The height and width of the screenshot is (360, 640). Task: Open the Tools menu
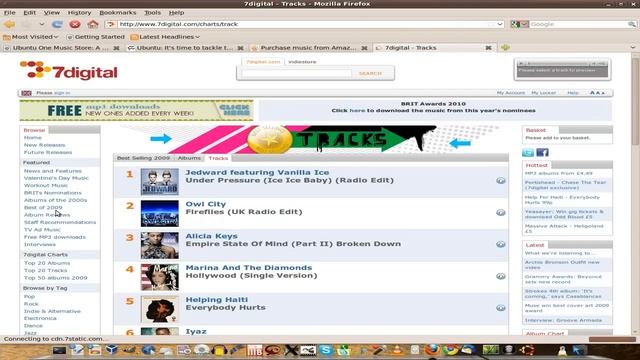click(x=152, y=13)
